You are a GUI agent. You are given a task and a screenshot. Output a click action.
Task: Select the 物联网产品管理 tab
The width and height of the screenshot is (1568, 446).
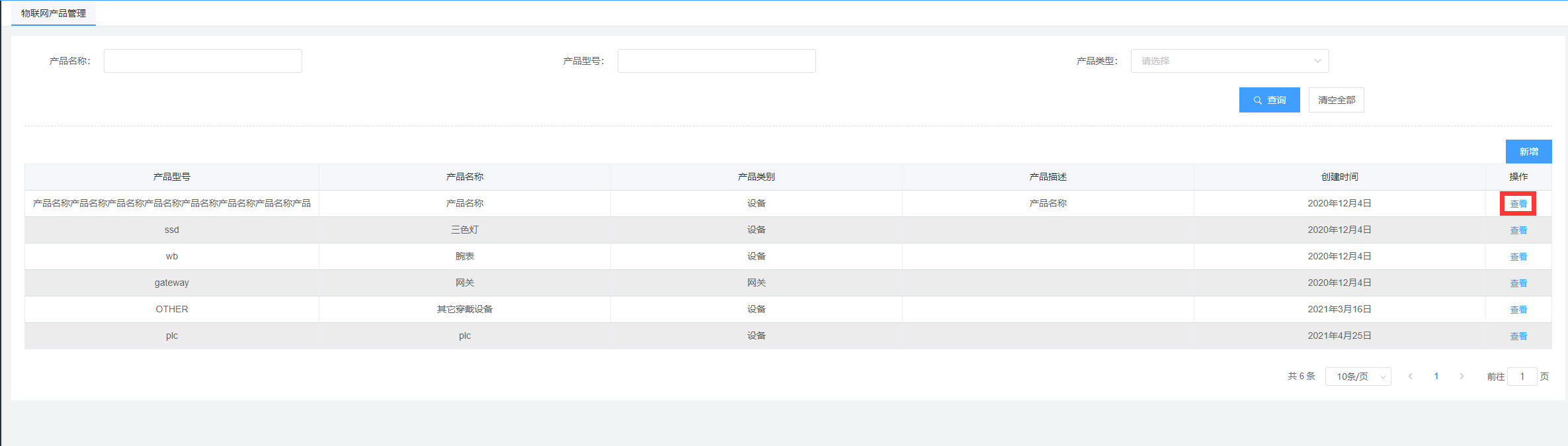(54, 13)
